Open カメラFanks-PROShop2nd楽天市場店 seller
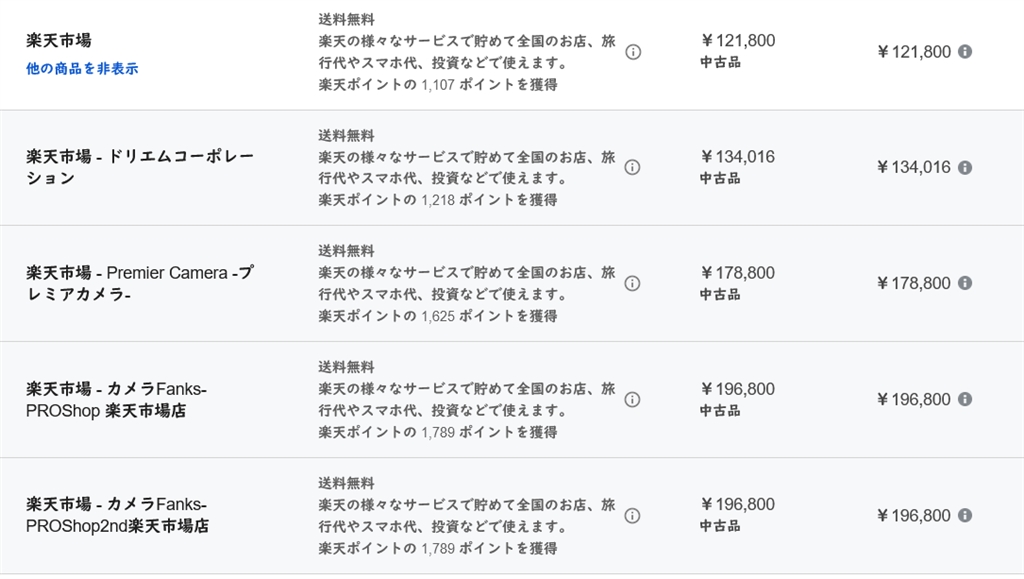This screenshot has height=579, width=1024. tap(118, 515)
